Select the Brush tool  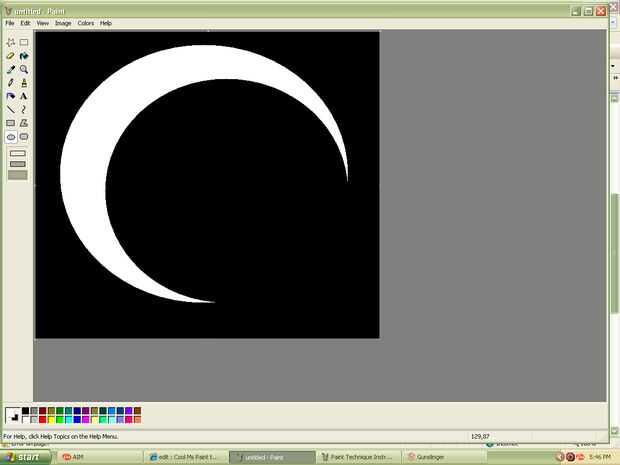coord(24,83)
